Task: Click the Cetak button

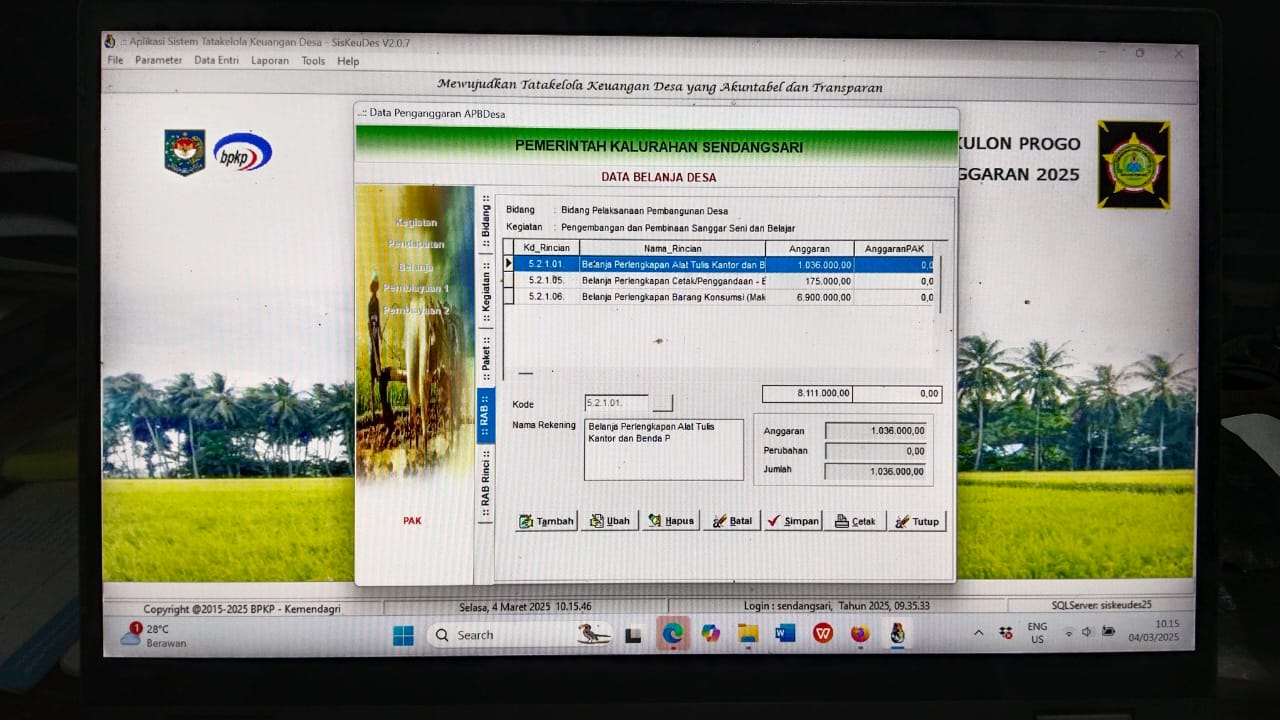Action: (854, 521)
